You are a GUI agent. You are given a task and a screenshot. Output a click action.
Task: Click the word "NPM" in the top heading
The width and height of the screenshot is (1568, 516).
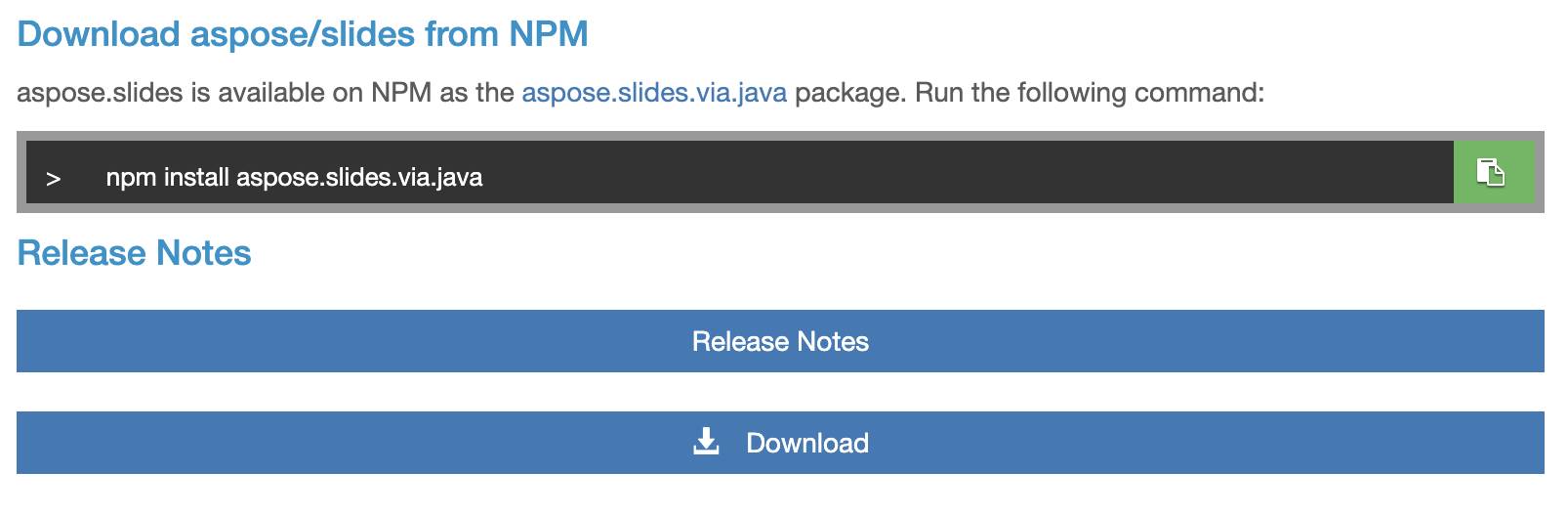(548, 34)
